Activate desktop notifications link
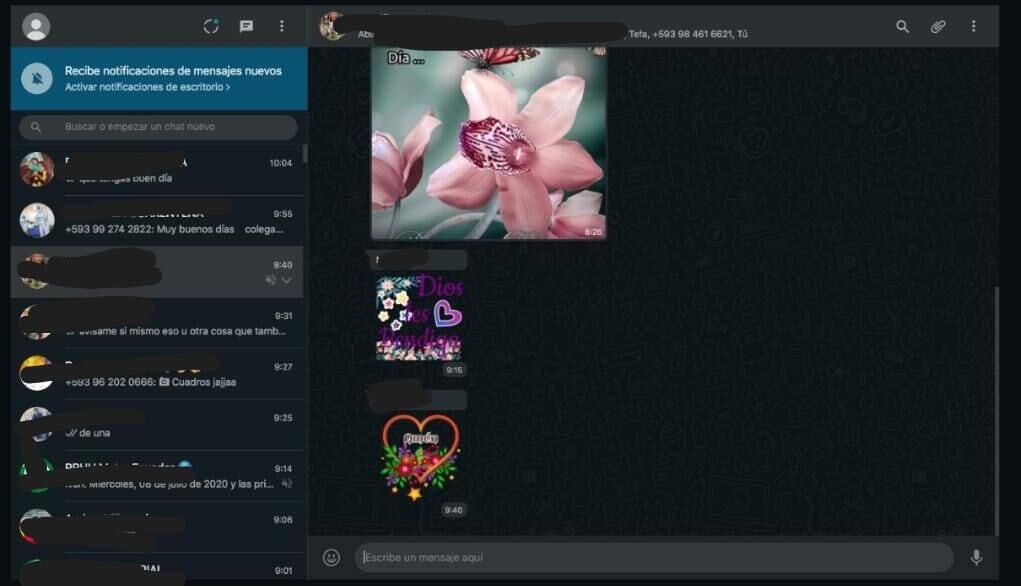The image size is (1021, 586). click(147, 88)
